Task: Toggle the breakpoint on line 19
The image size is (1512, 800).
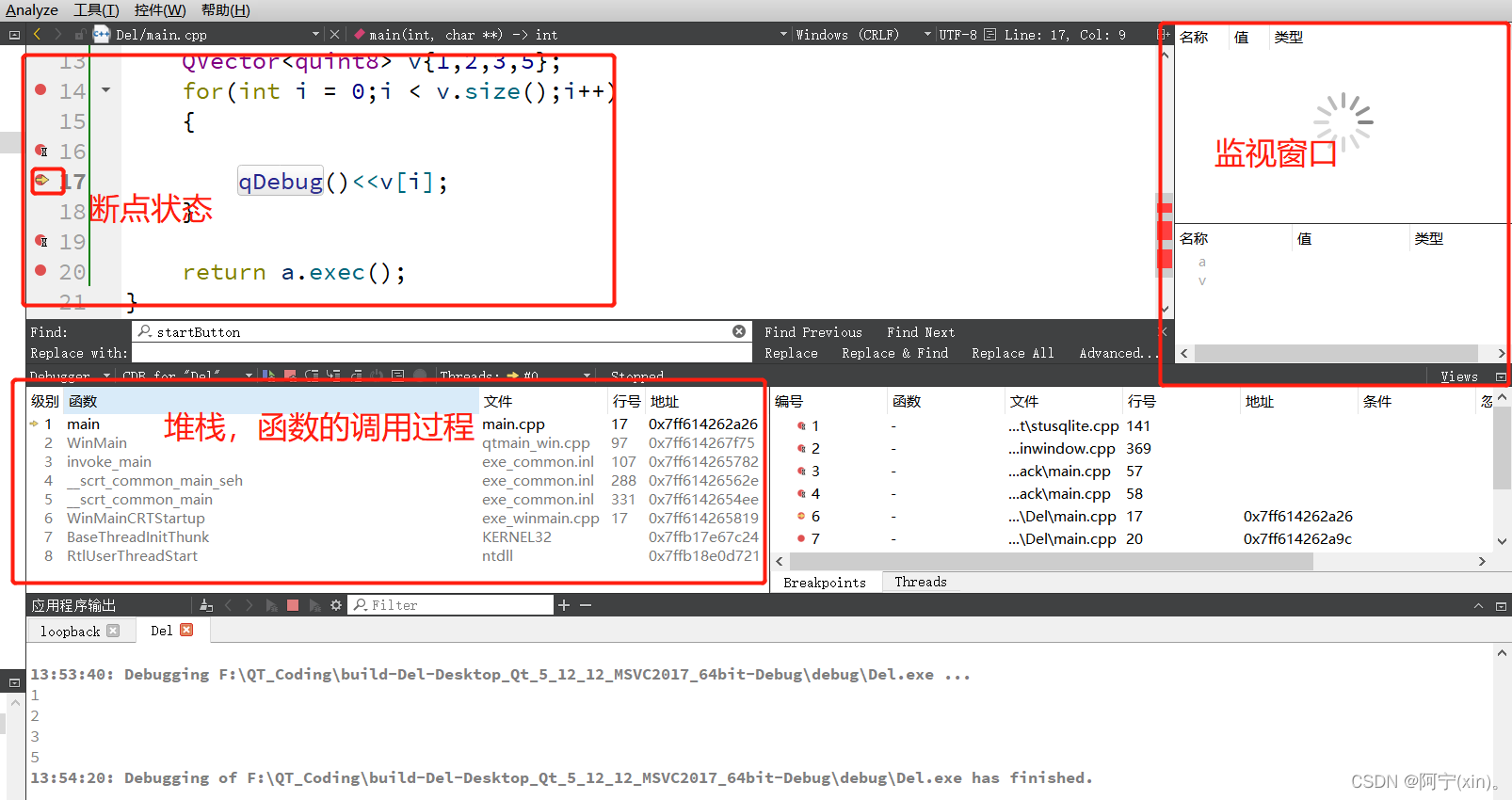Action: coord(41,241)
